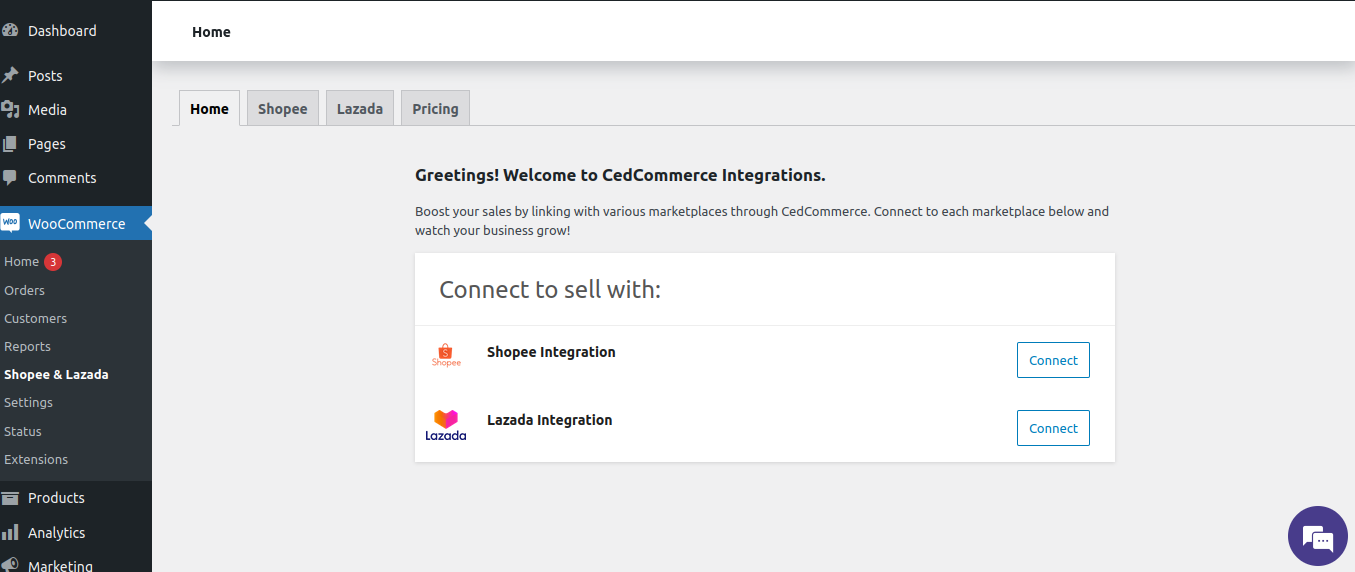
Task: Click the Dashboard gauge icon
Action: [10, 31]
